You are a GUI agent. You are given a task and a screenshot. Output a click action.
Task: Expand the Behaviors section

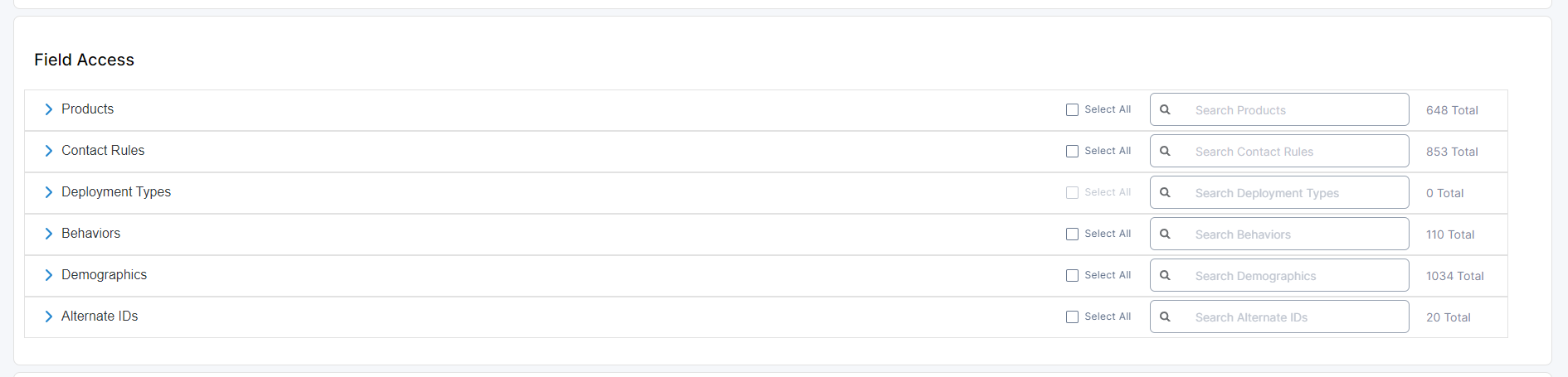[48, 234]
